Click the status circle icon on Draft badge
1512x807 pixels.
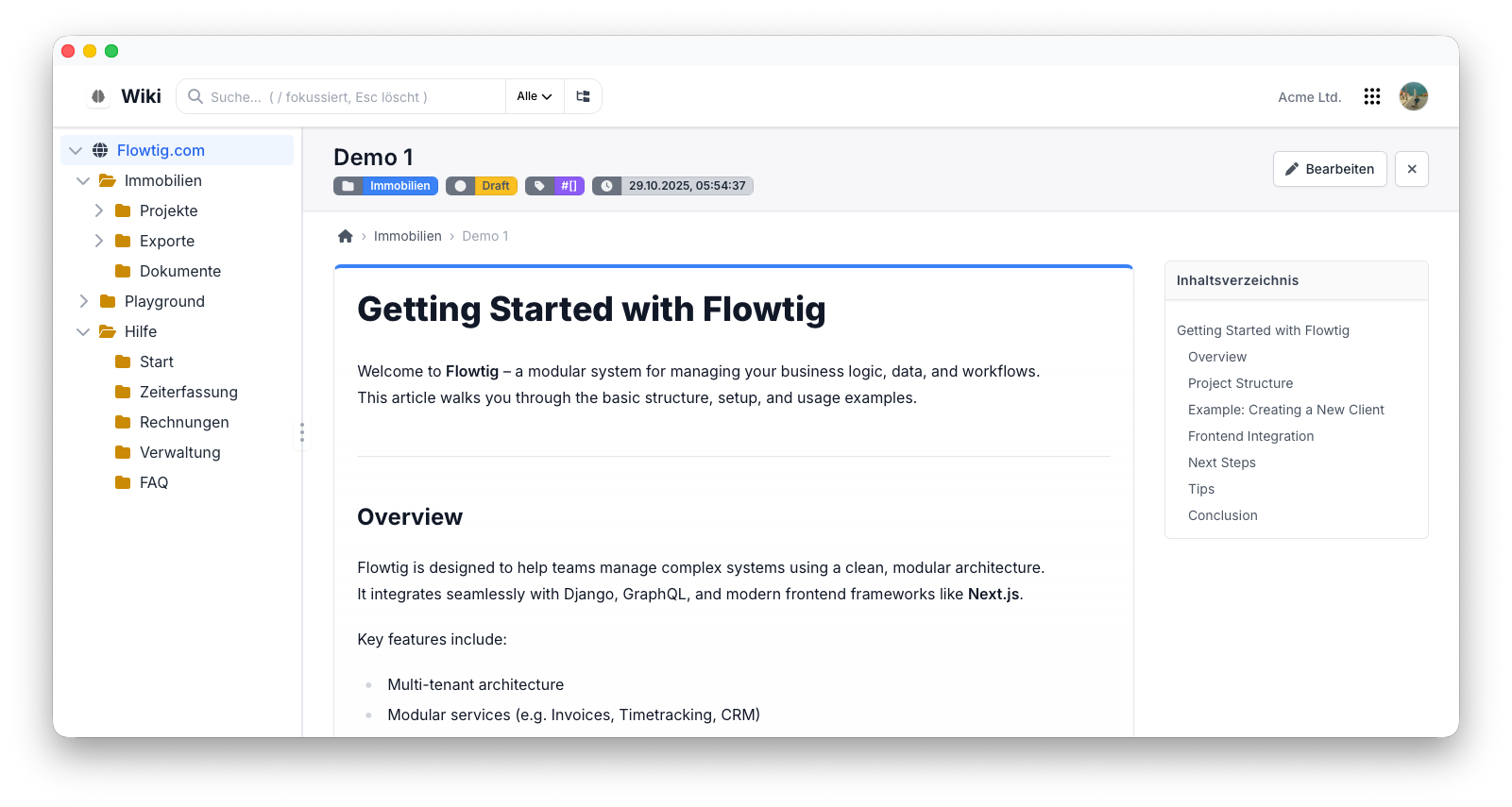pyautogui.click(x=460, y=186)
